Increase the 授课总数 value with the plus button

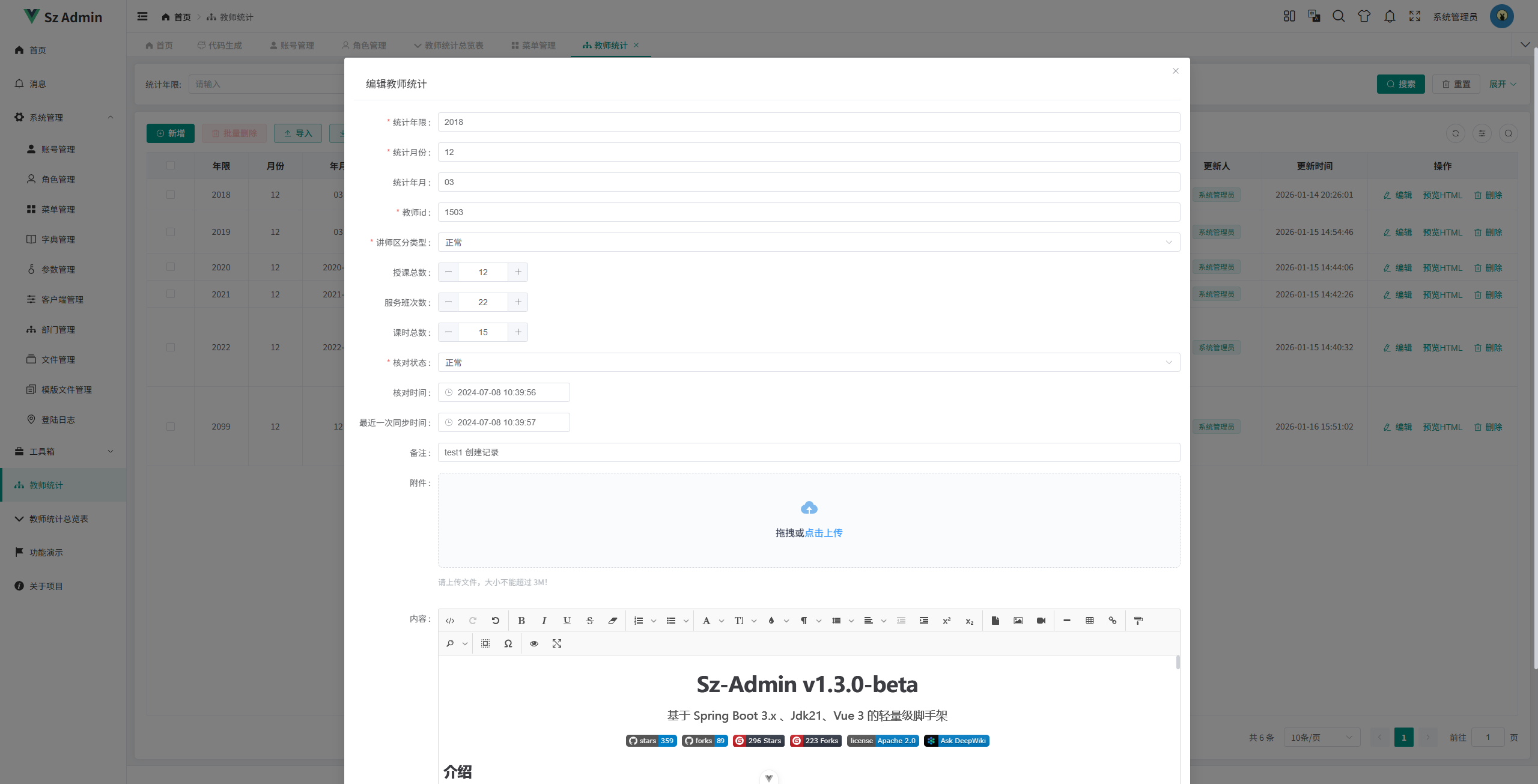point(518,272)
